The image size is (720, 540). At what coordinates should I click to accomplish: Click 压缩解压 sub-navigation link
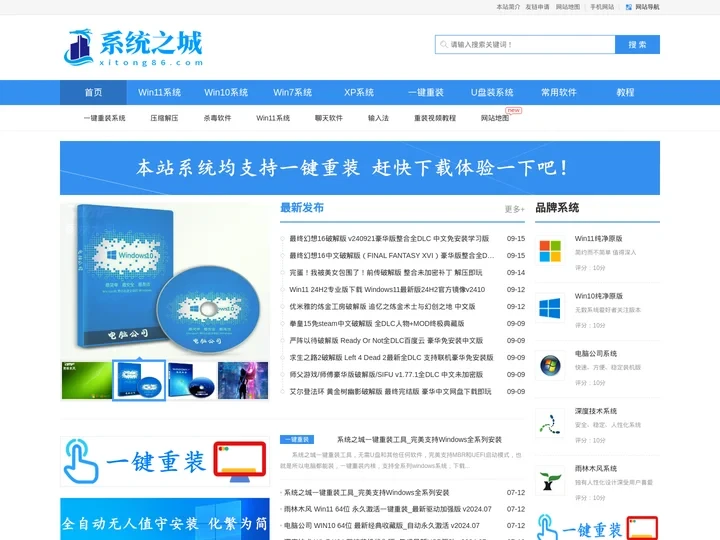tap(164, 118)
